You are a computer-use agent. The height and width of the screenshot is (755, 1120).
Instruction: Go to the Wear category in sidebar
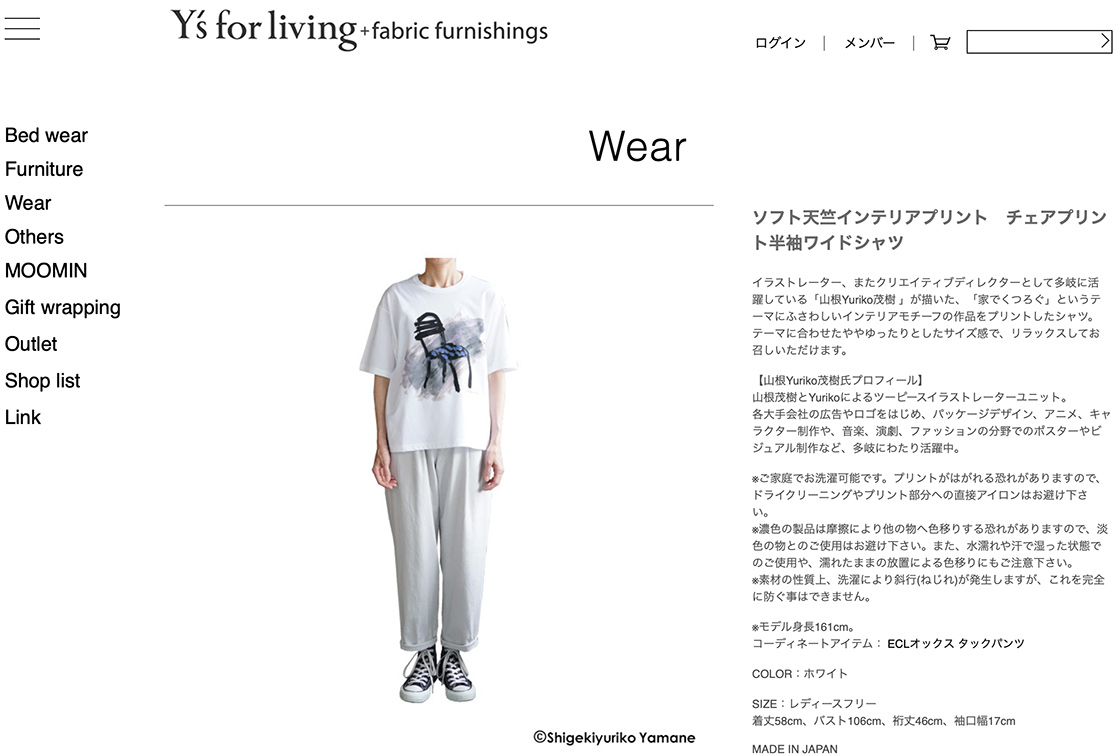(x=28, y=203)
